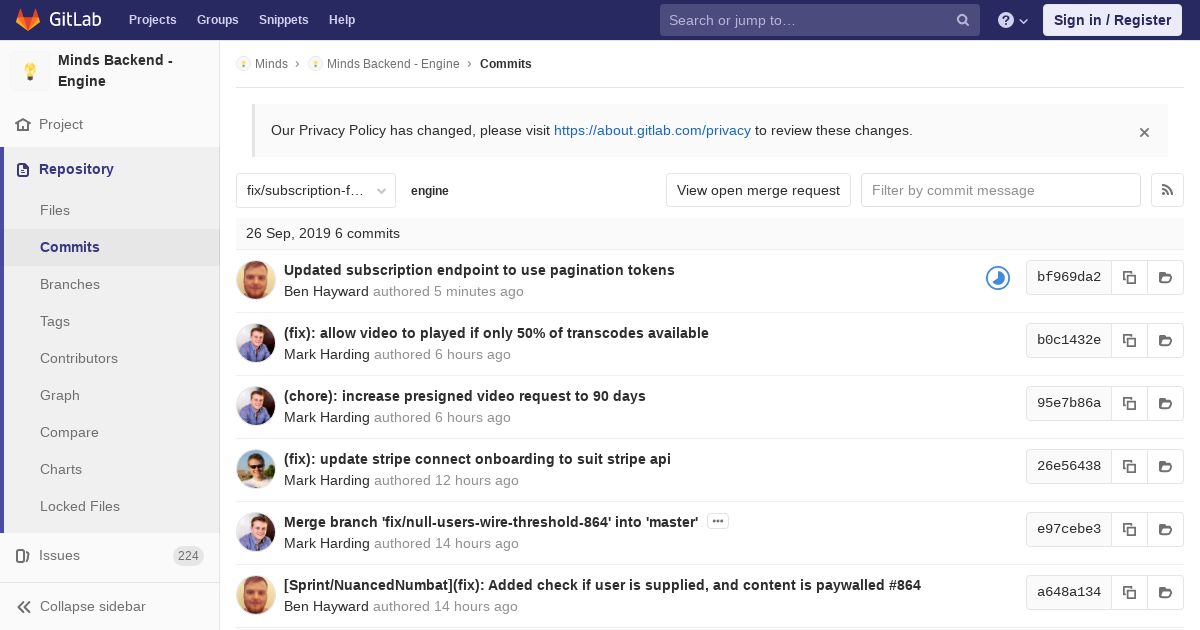Open Graph in the sidebar

tap(60, 395)
